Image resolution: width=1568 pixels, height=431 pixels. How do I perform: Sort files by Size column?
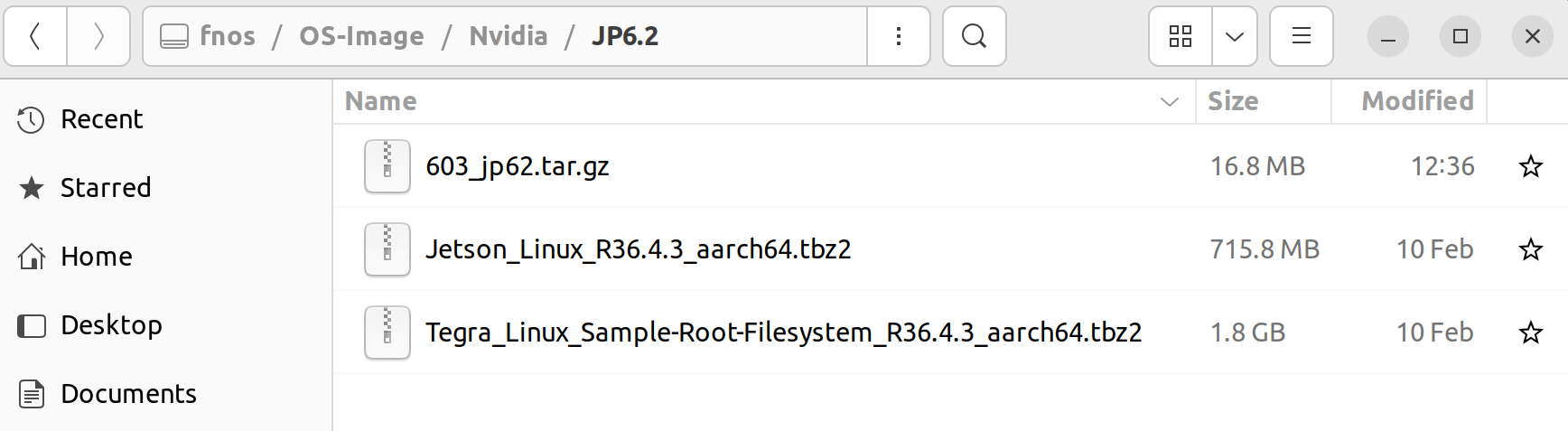[1263, 101]
